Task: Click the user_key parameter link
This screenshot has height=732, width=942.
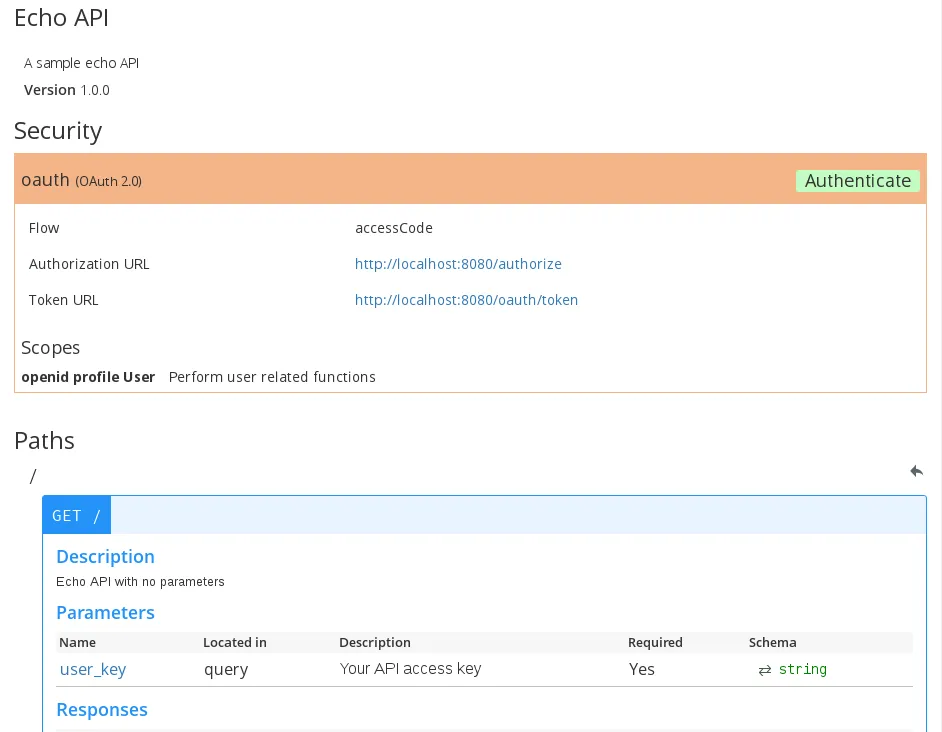Action: pos(93,669)
